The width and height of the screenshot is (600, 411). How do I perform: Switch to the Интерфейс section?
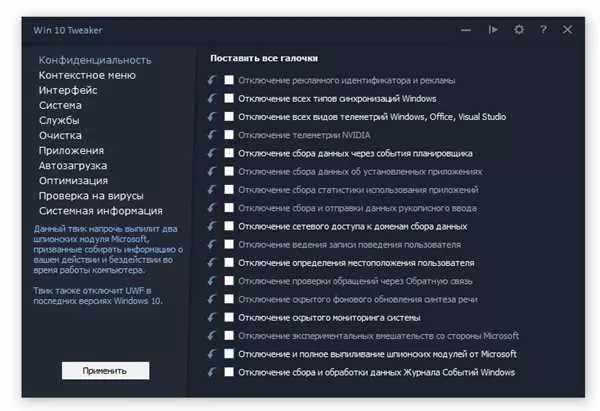[68, 90]
